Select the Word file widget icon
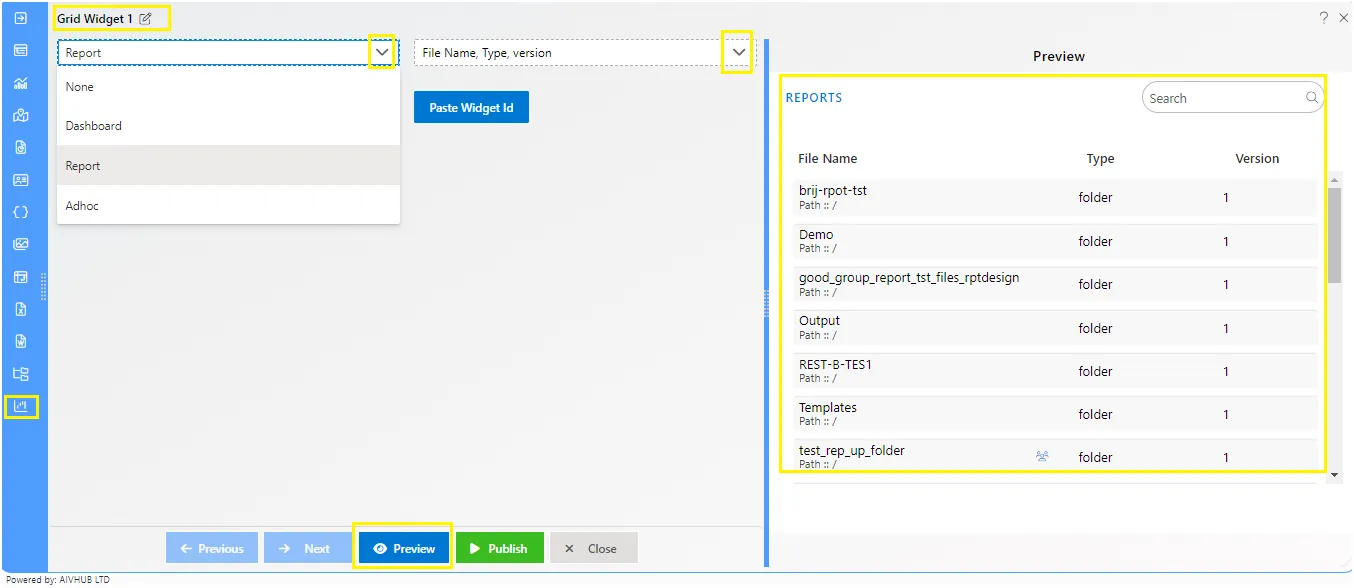 pos(21,341)
